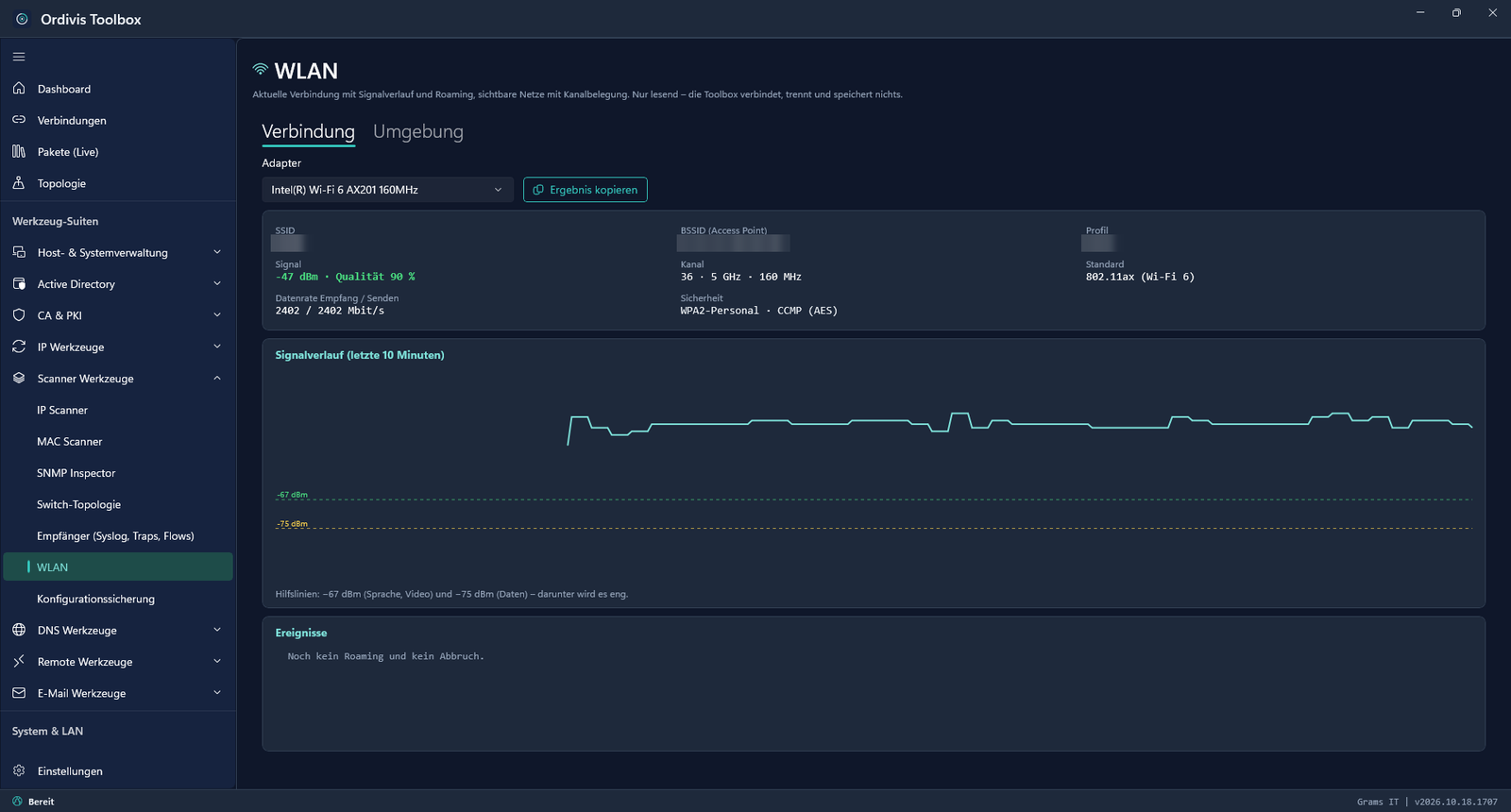Click the Einstellungen gear icon
The width and height of the screenshot is (1511, 812).
click(x=19, y=770)
